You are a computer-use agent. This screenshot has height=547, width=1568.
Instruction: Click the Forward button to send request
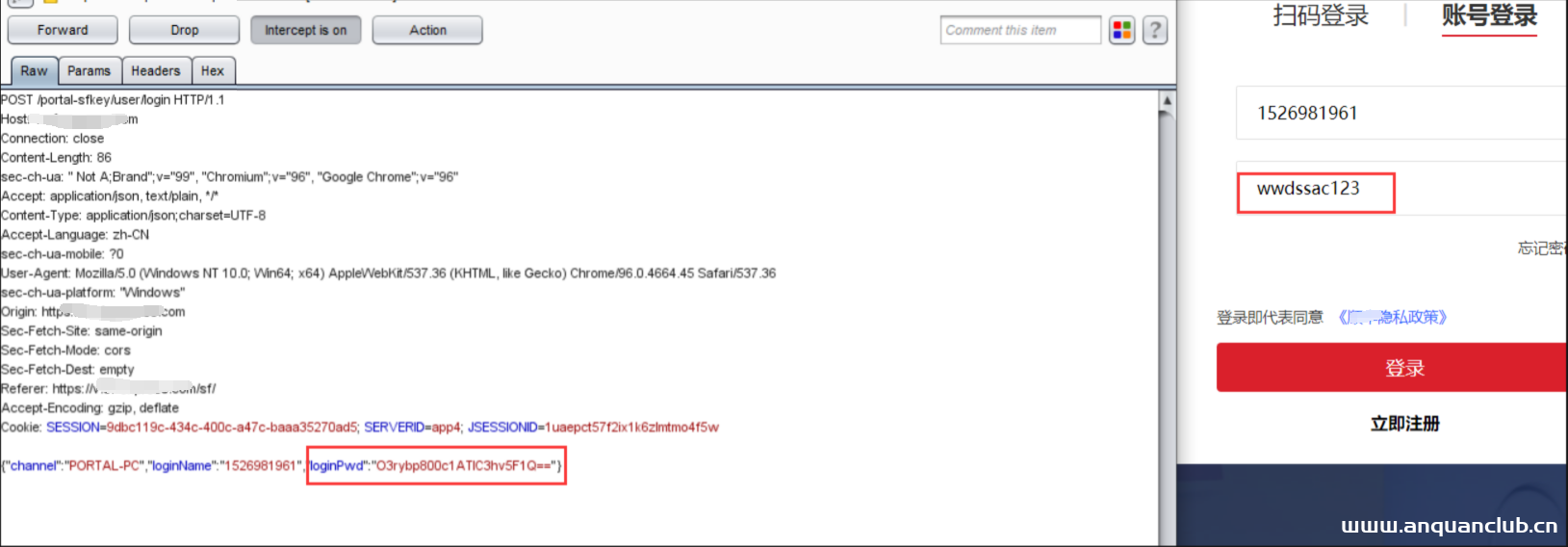click(x=63, y=30)
